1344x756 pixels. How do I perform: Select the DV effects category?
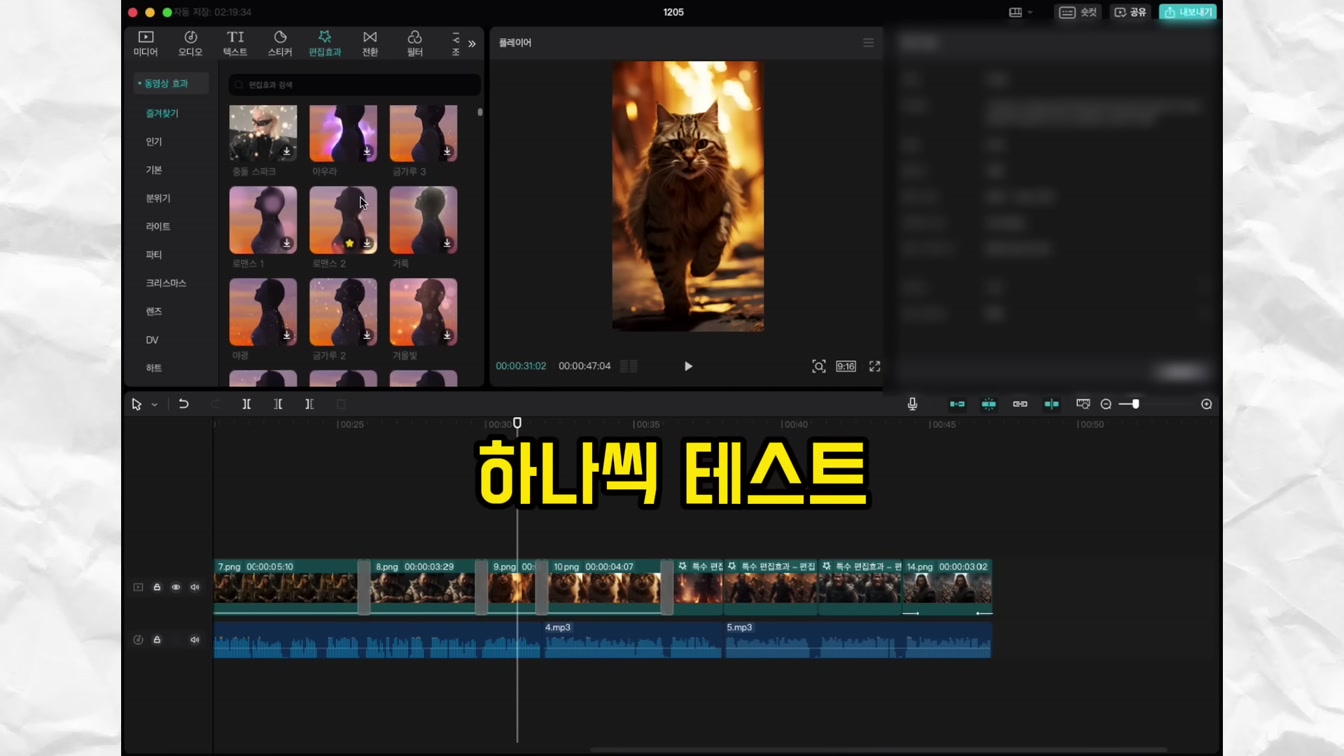152,340
